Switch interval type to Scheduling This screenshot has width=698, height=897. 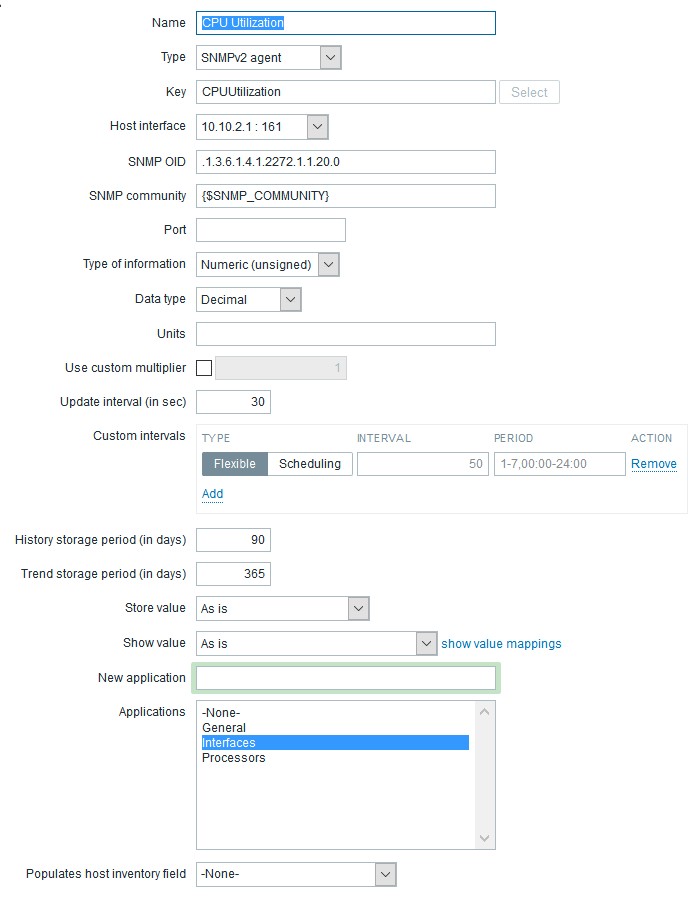pos(310,464)
